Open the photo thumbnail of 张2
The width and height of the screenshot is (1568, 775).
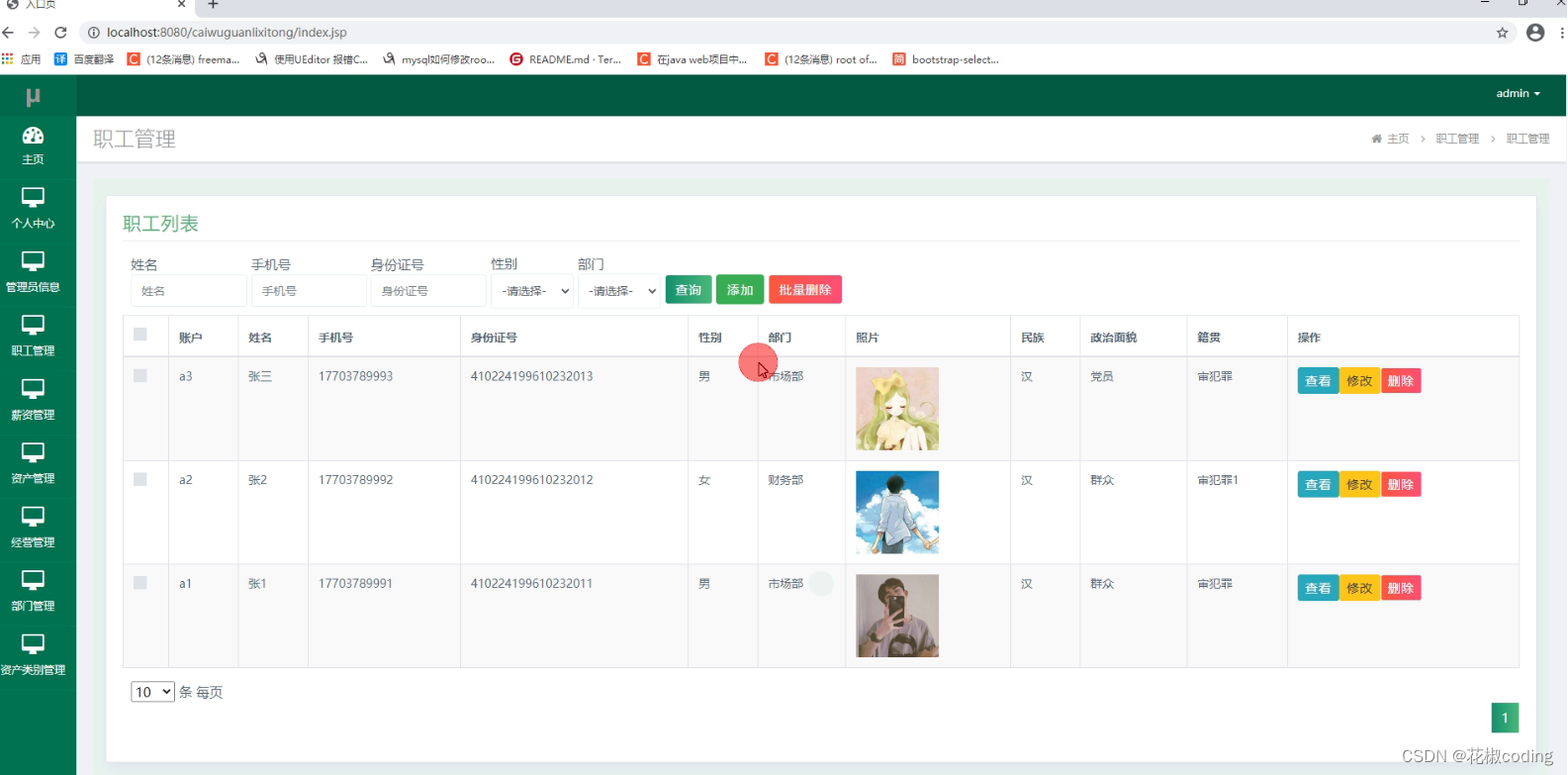pos(897,512)
